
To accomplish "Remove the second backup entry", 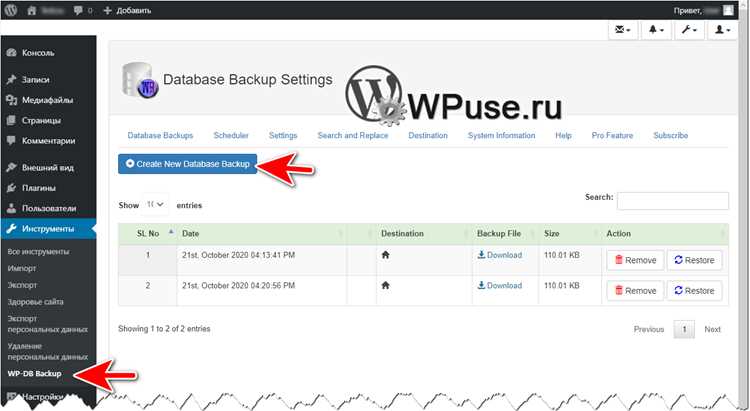I will click(x=635, y=290).
